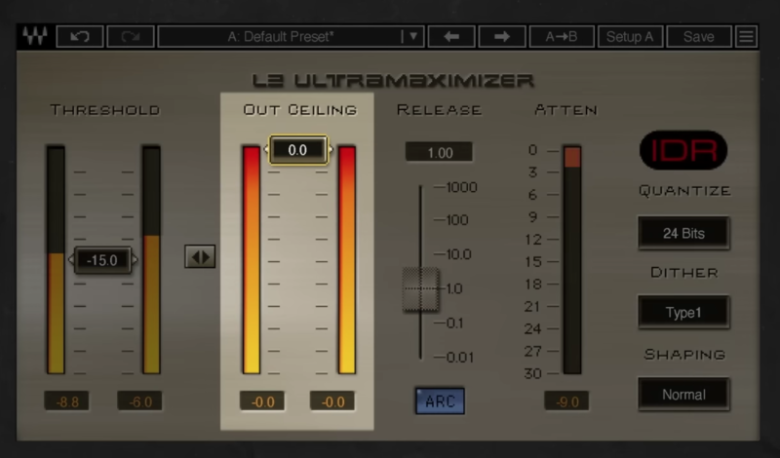
Task: Click the threshold/ceiling link arrows button
Action: 200,257
